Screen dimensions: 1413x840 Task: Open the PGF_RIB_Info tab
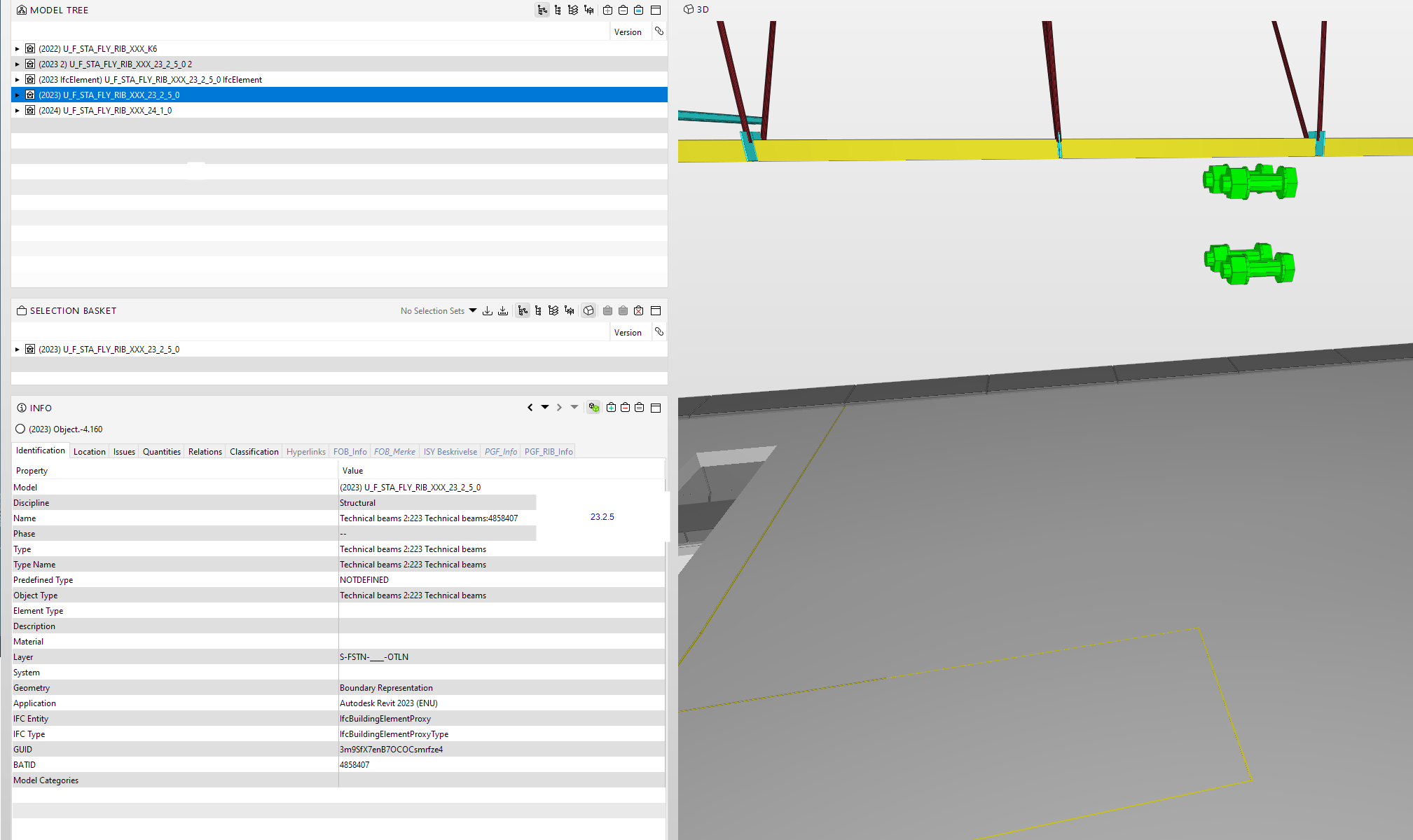(x=549, y=452)
